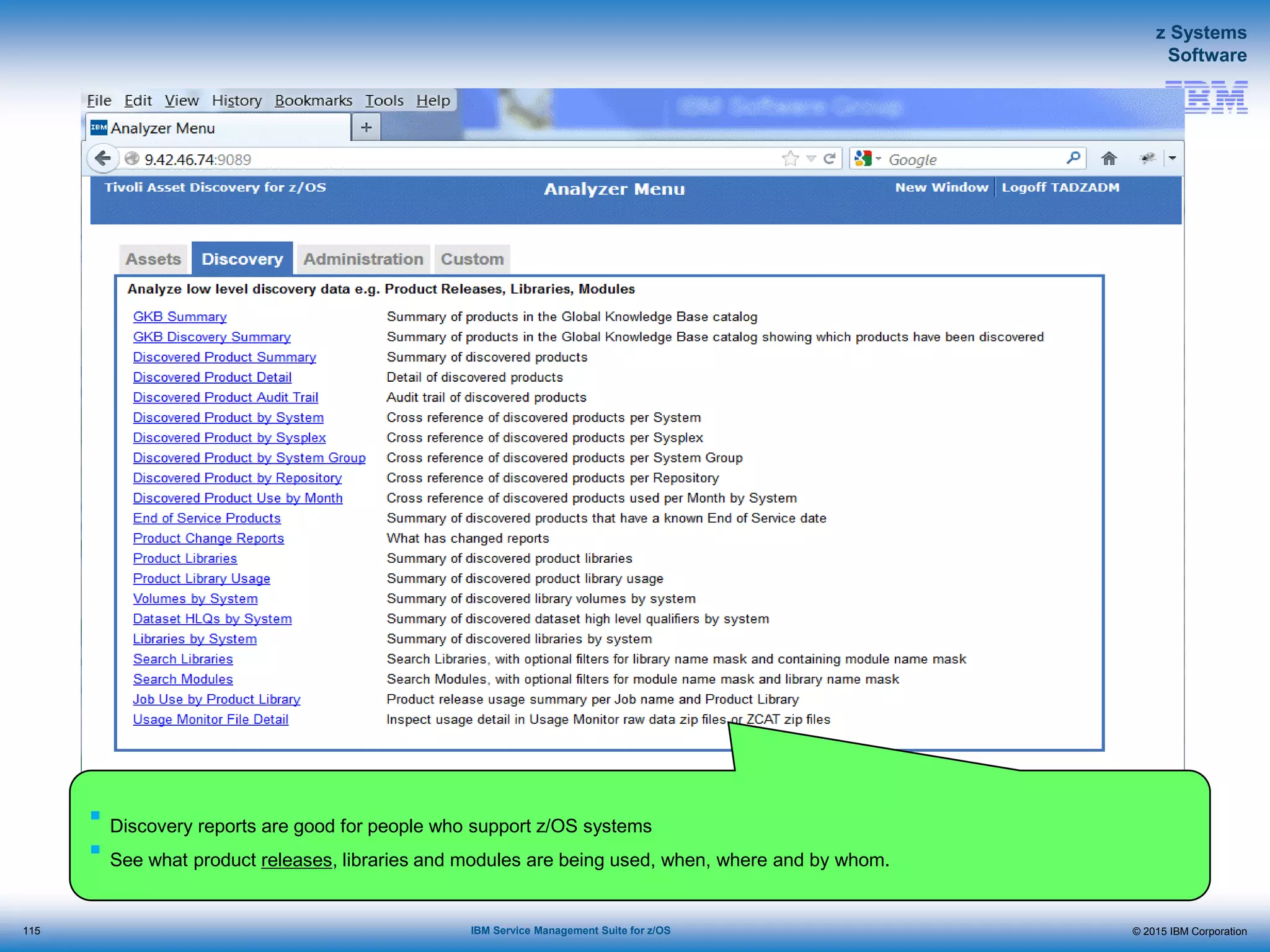This screenshot has width=1270, height=952.
Task: Open the Discovered Product Audit Trail link
Action: click(226, 397)
